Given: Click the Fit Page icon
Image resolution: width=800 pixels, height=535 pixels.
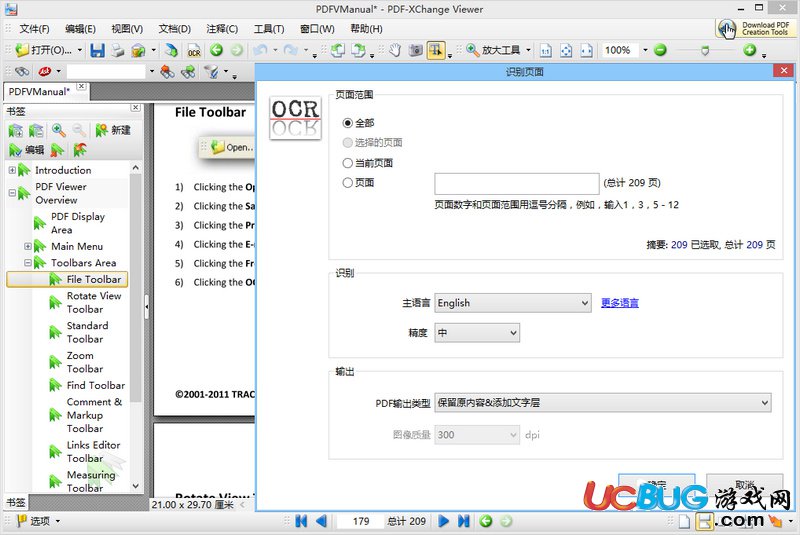Looking at the screenshot, I should 566,50.
